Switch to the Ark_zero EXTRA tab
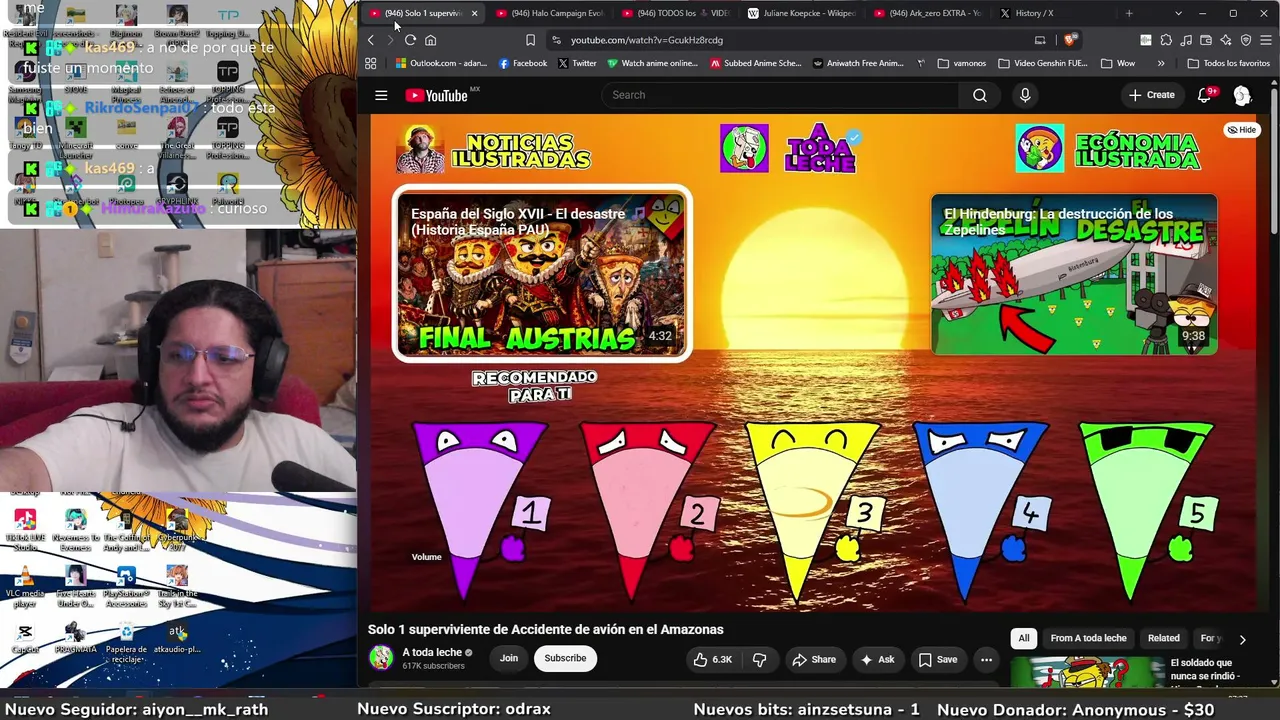Viewport: 1280px width, 720px height. pos(927,13)
